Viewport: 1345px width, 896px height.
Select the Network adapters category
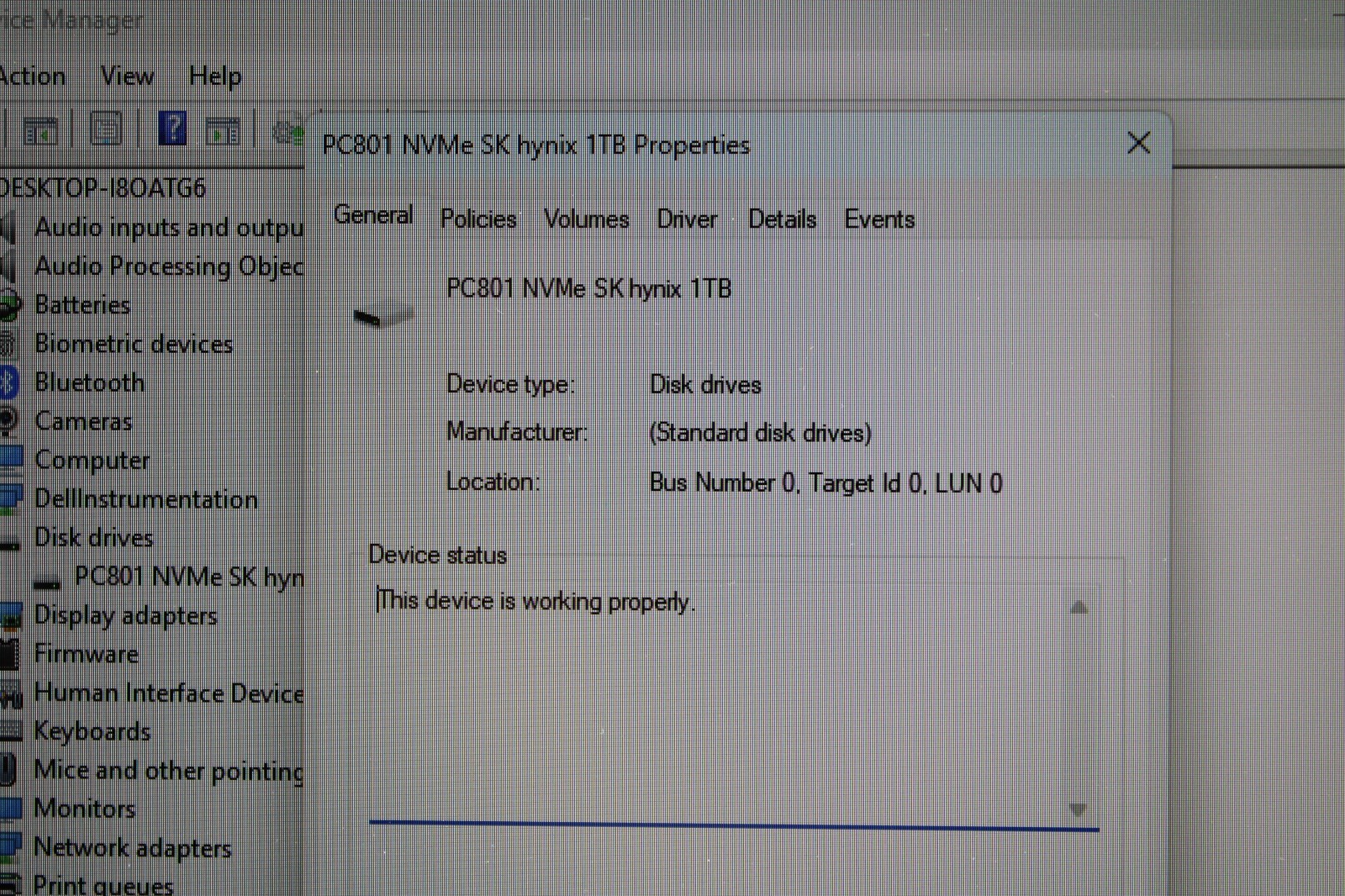pyautogui.click(x=132, y=848)
